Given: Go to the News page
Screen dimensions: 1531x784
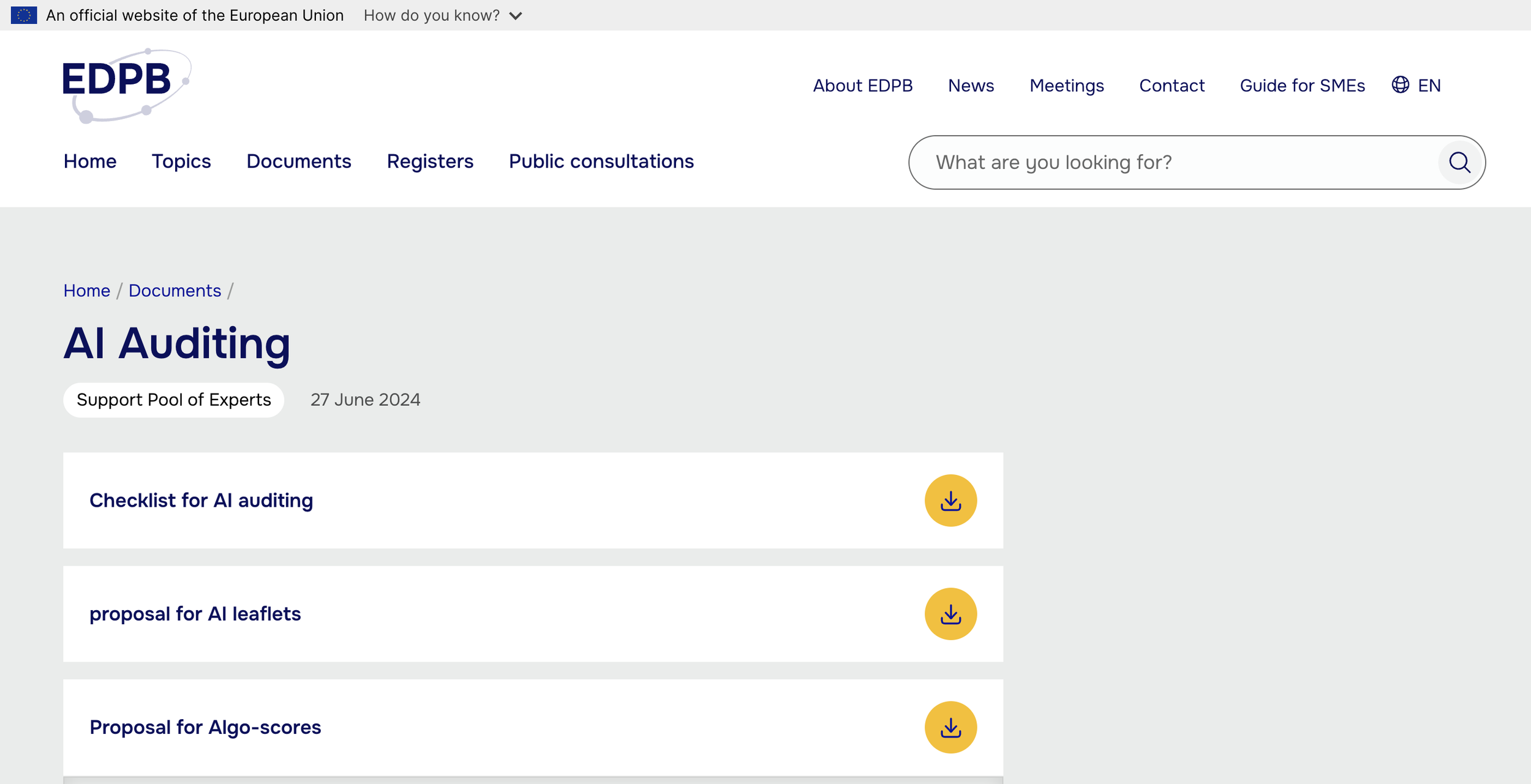Looking at the screenshot, I should pyautogui.click(x=971, y=86).
